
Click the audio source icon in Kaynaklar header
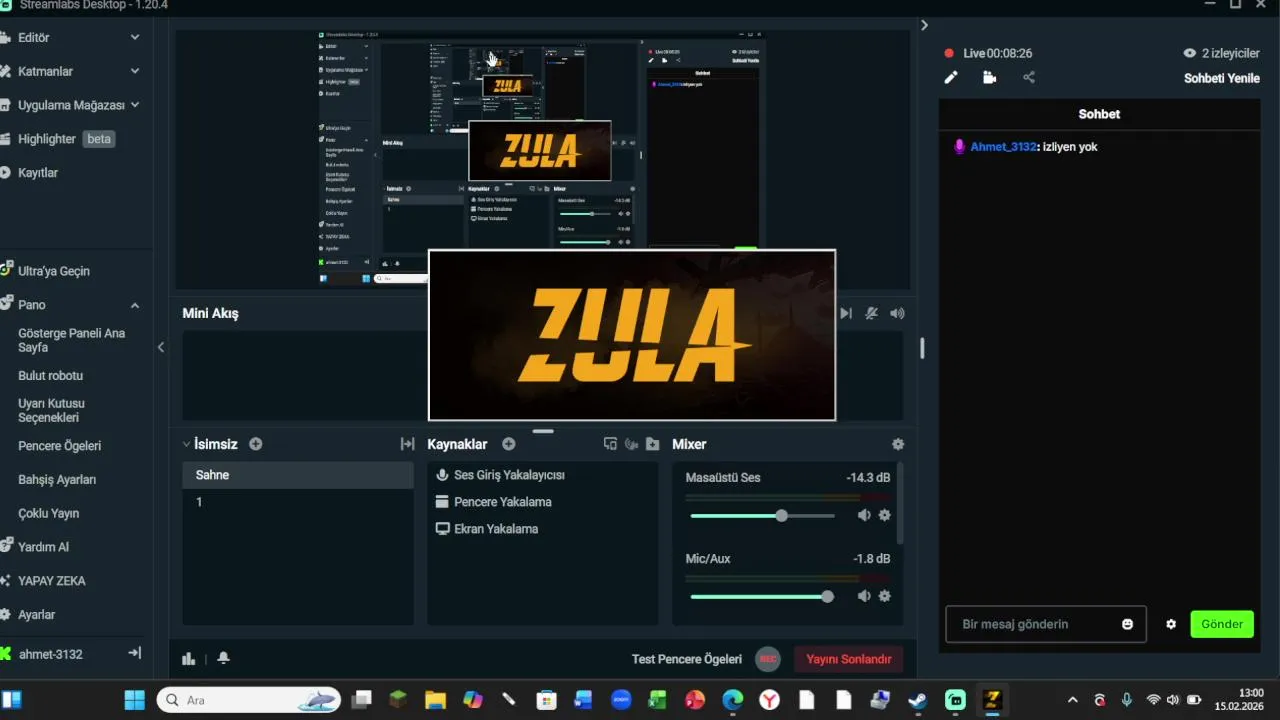coord(631,444)
